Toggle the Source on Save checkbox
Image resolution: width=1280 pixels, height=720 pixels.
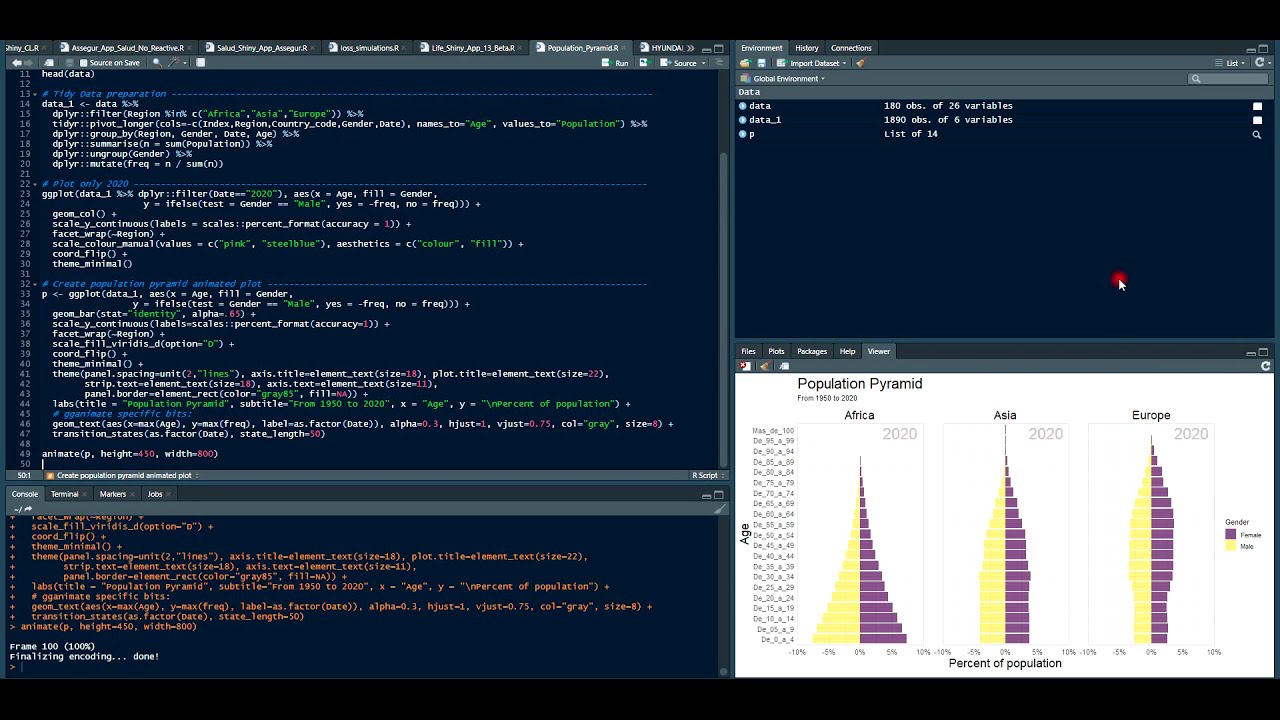point(83,63)
